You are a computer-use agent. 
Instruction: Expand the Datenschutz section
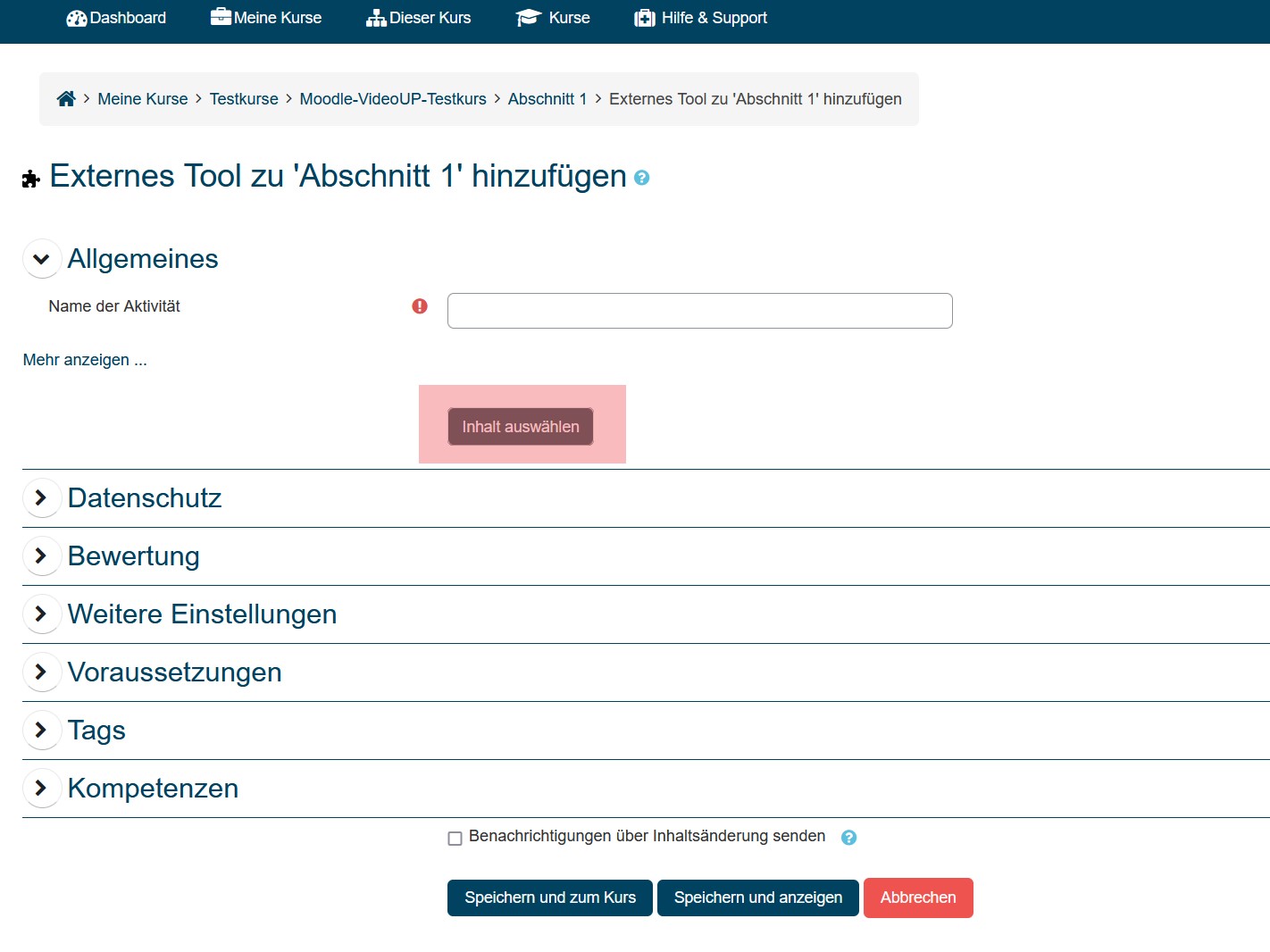[x=41, y=497]
